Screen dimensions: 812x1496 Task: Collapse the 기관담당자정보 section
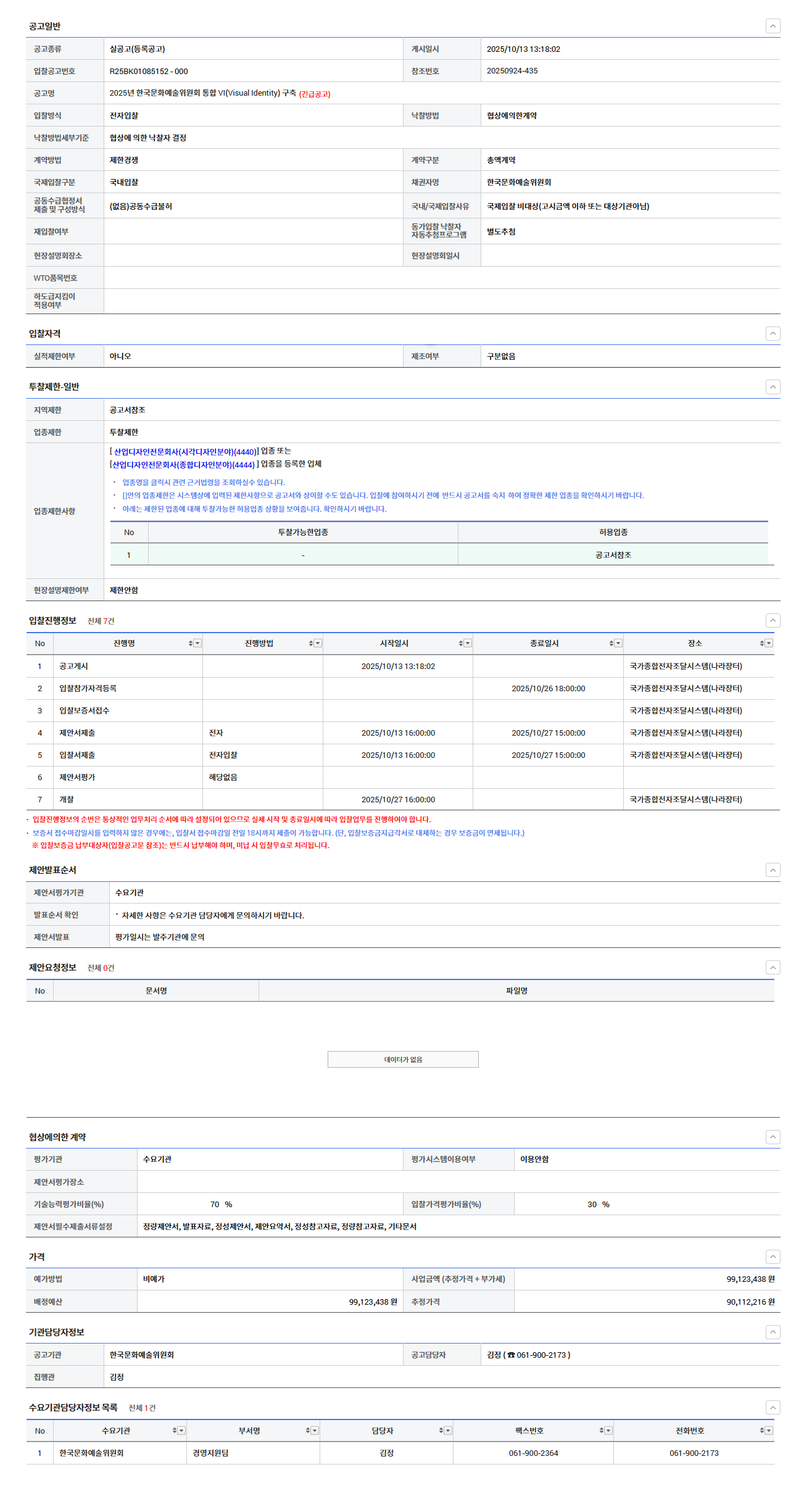(773, 1332)
